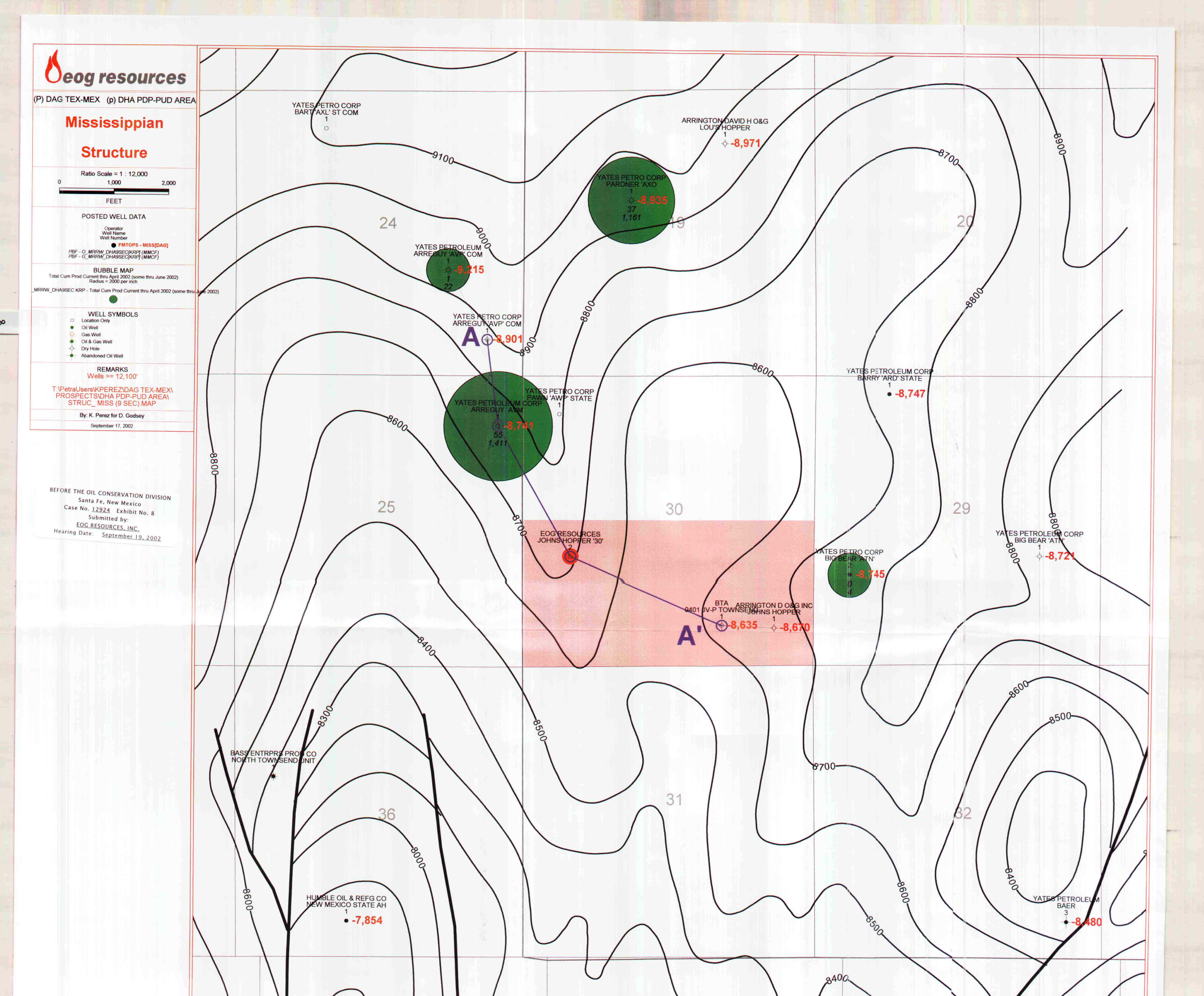1204x996 pixels.
Task: Click the red FMTOPS - MISS[DAG] legend label
Action: pyautogui.click(x=143, y=245)
